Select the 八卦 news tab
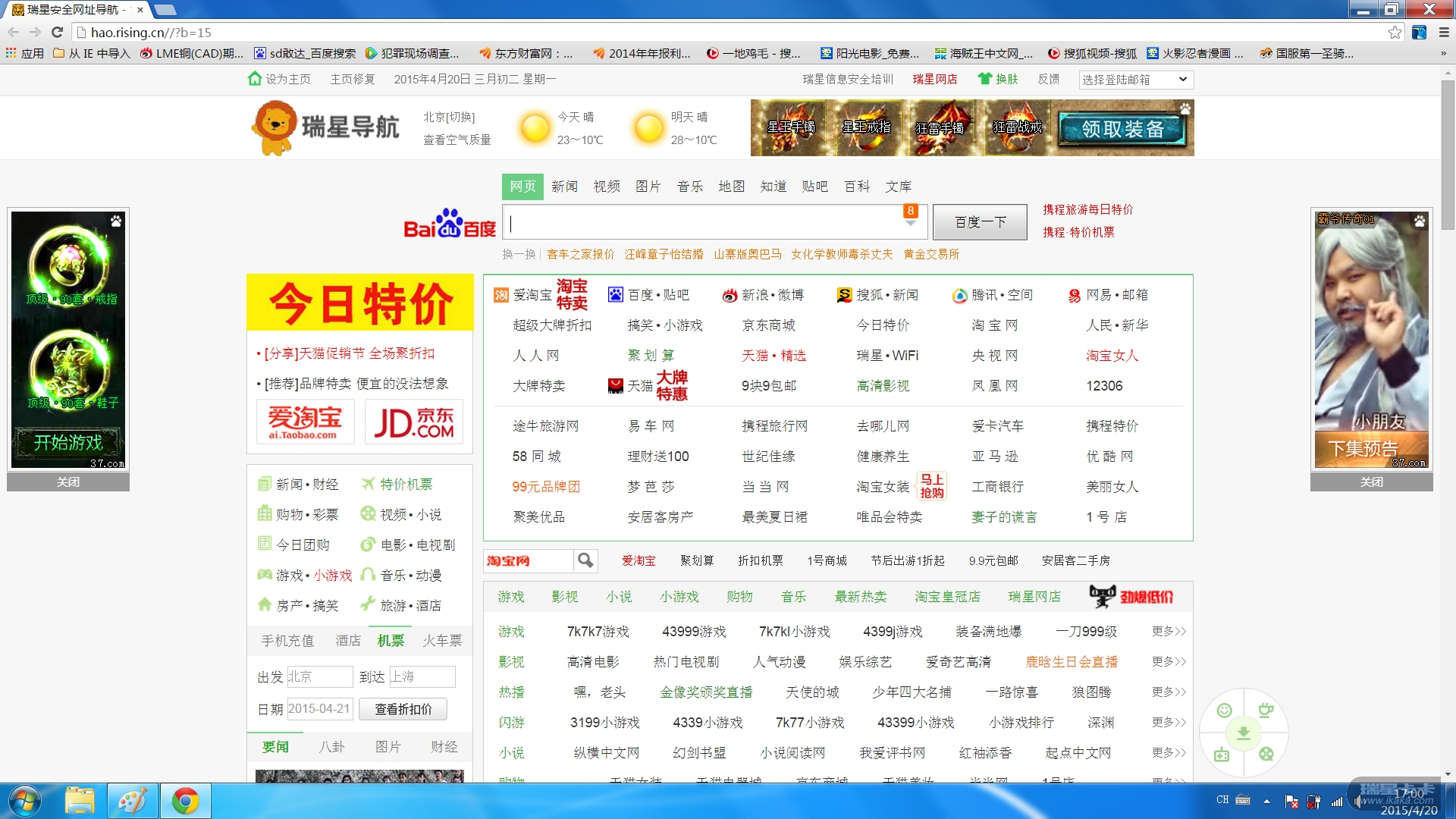 tap(331, 747)
